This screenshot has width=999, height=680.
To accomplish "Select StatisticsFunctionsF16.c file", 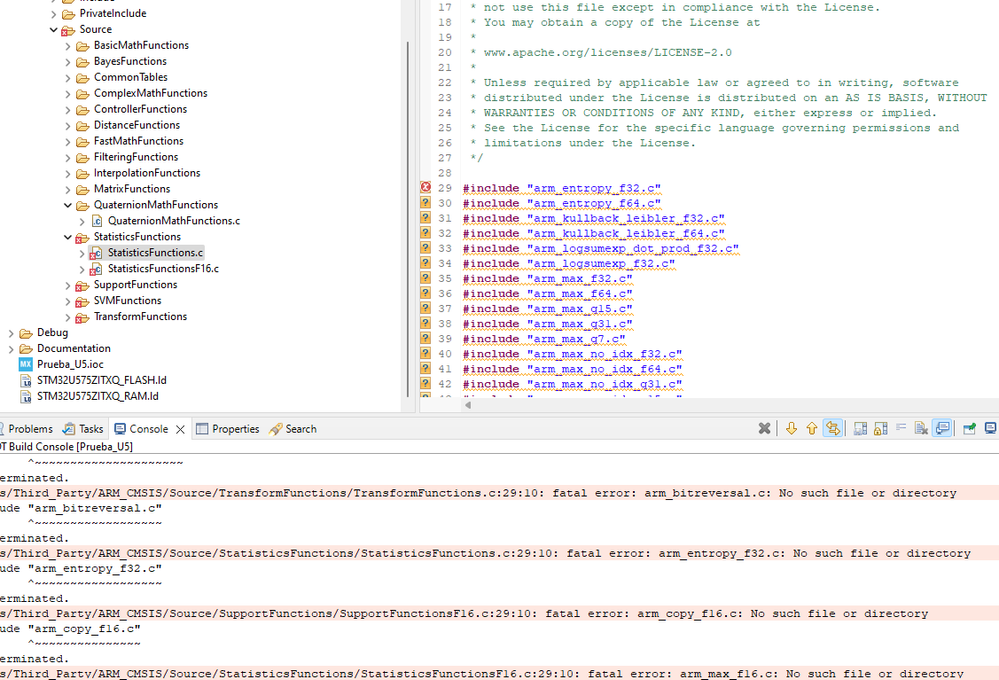I will [x=163, y=268].
